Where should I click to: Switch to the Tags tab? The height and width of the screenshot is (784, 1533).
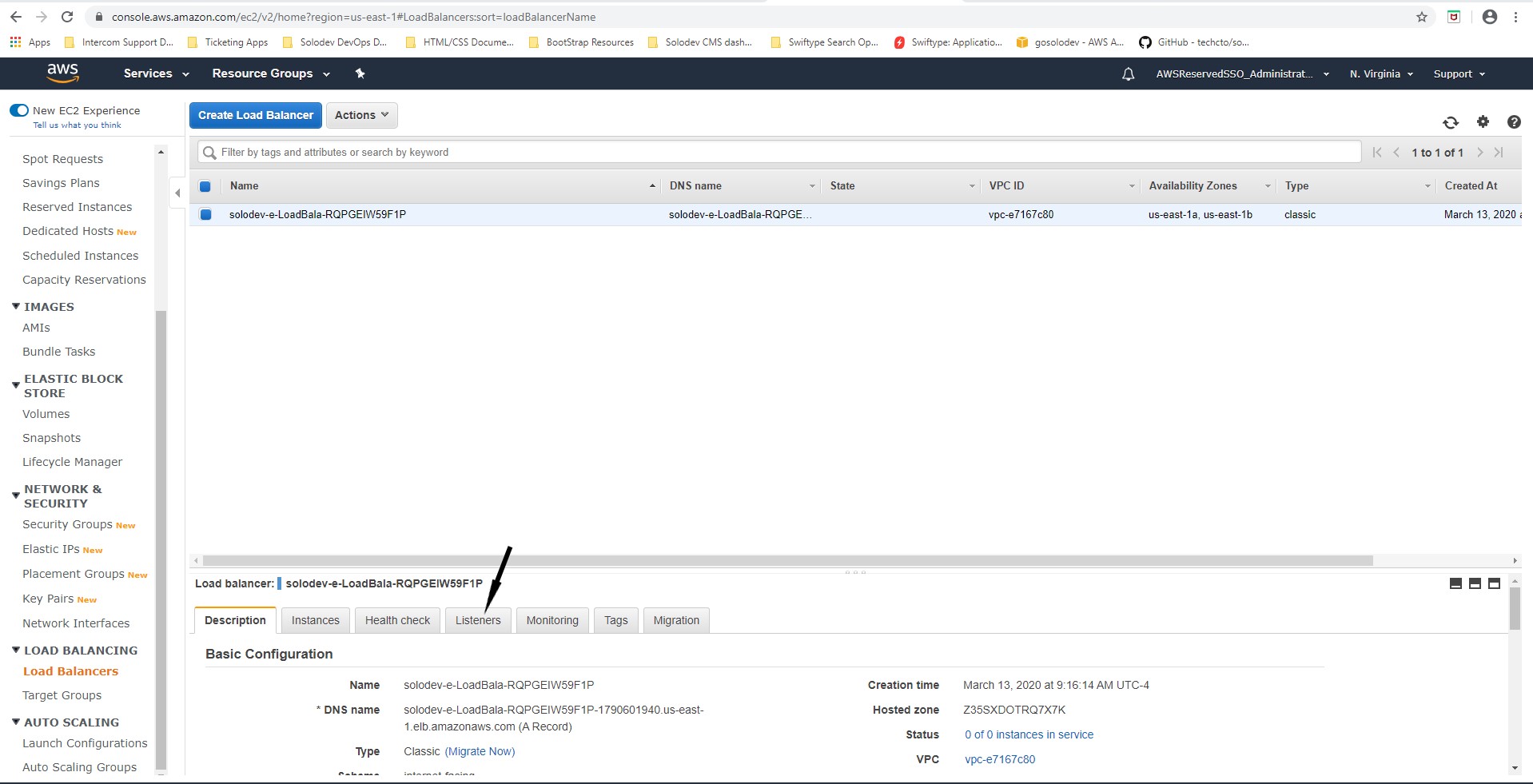tap(616, 620)
